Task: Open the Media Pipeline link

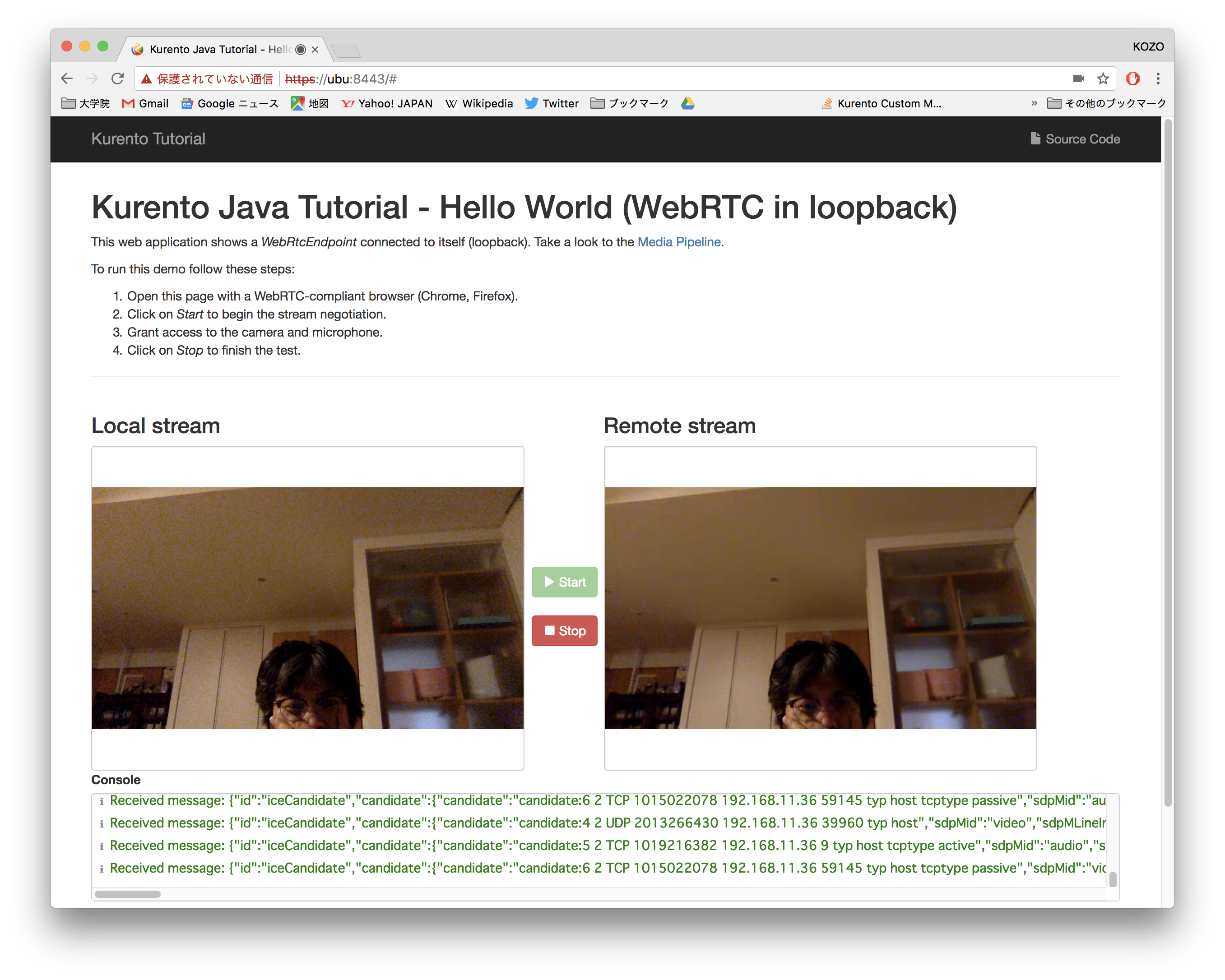Action: pyautogui.click(x=678, y=242)
